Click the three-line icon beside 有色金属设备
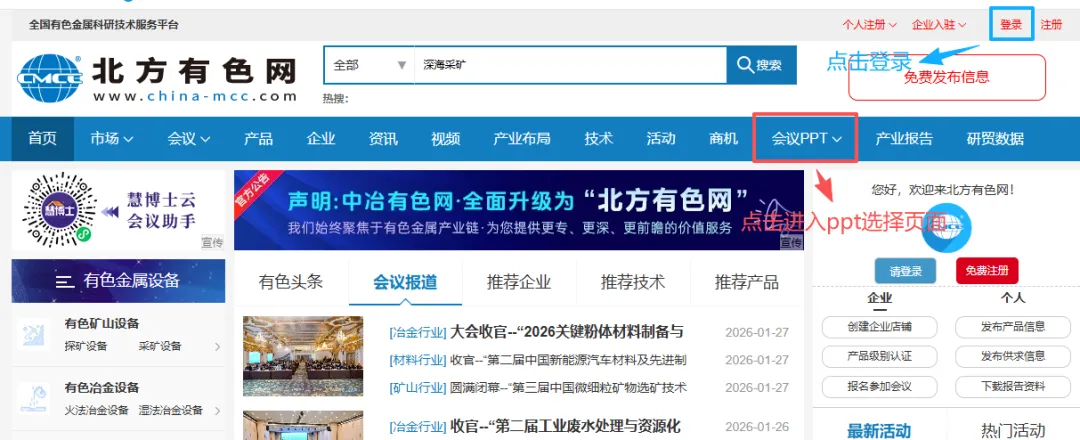The width and height of the screenshot is (1080, 440). click(65, 281)
